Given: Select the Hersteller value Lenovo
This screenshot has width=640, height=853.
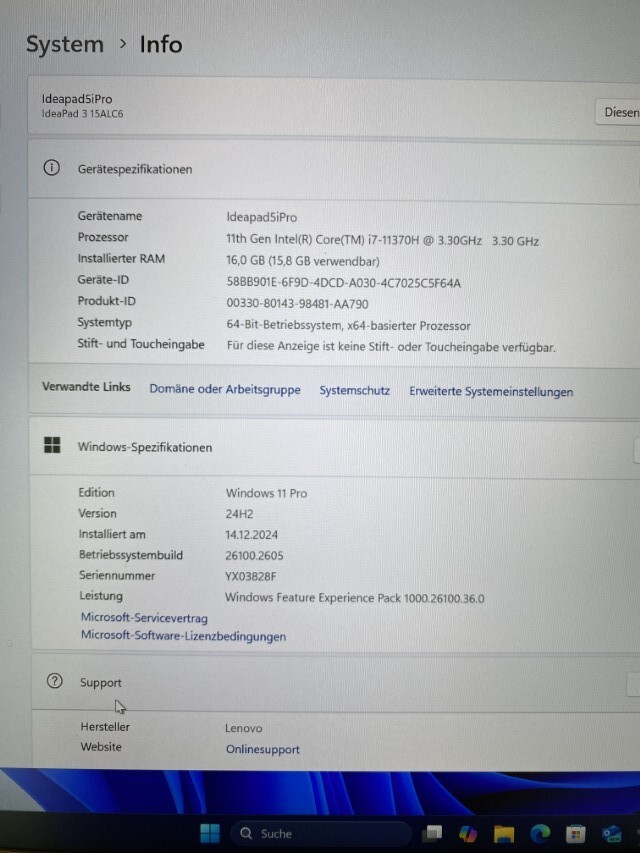Looking at the screenshot, I should tap(243, 728).
